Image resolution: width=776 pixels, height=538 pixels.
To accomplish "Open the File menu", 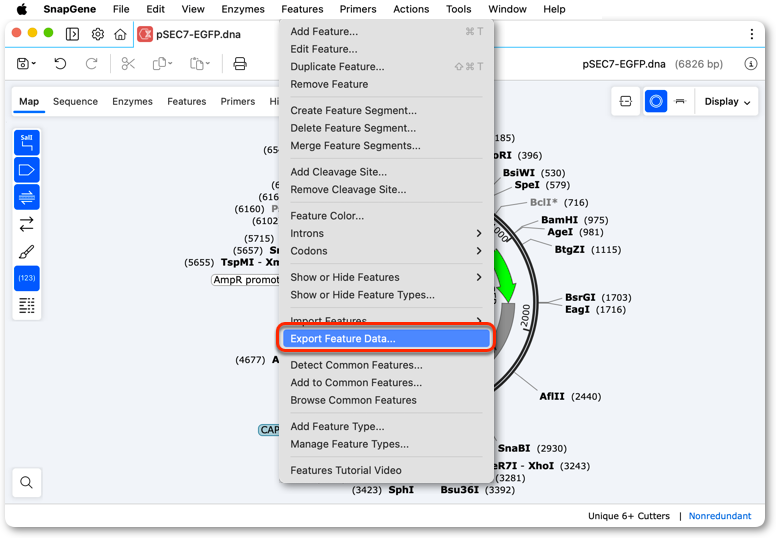I will pos(121,9).
